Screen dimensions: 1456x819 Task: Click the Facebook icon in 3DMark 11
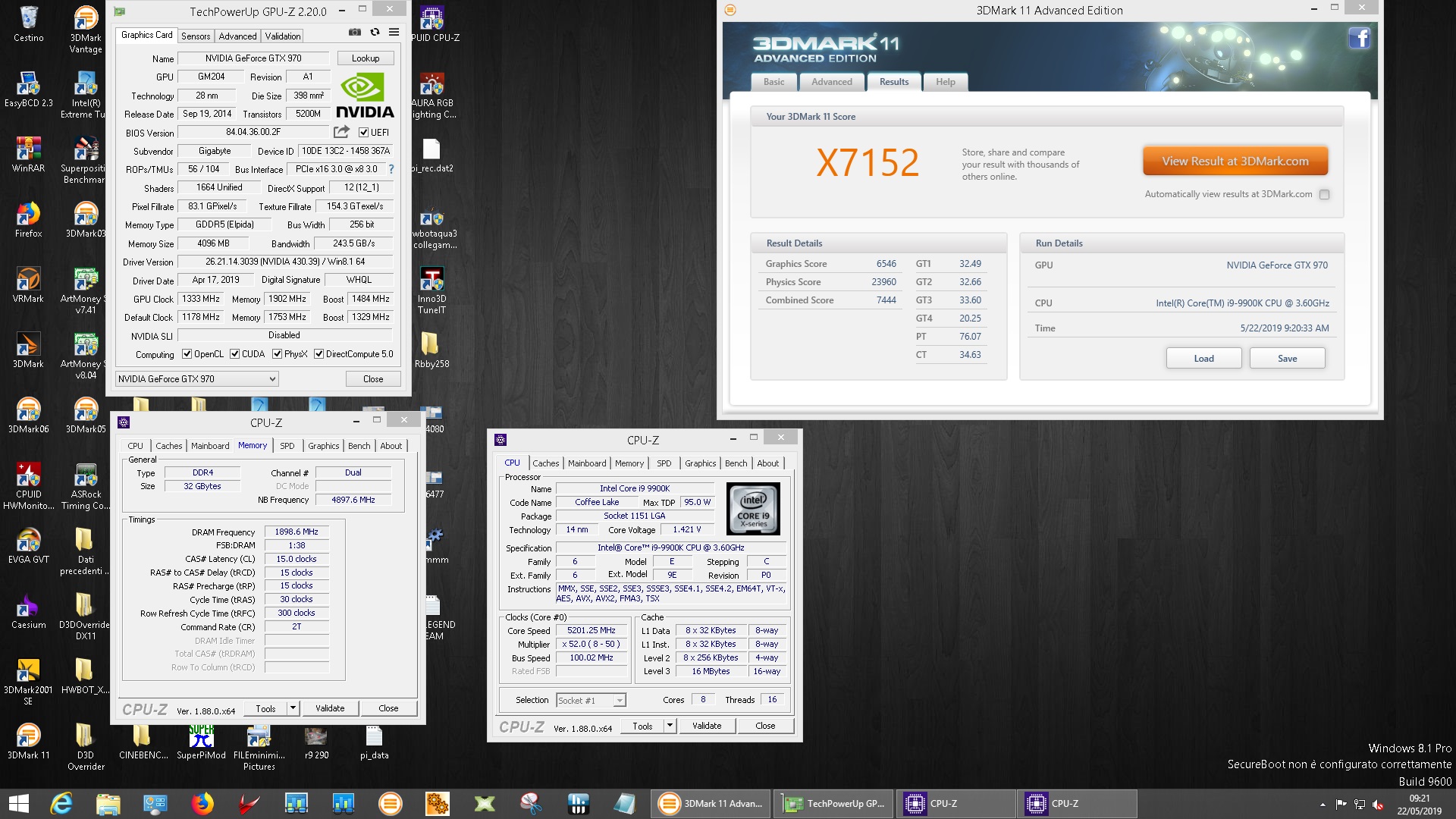tap(1359, 38)
